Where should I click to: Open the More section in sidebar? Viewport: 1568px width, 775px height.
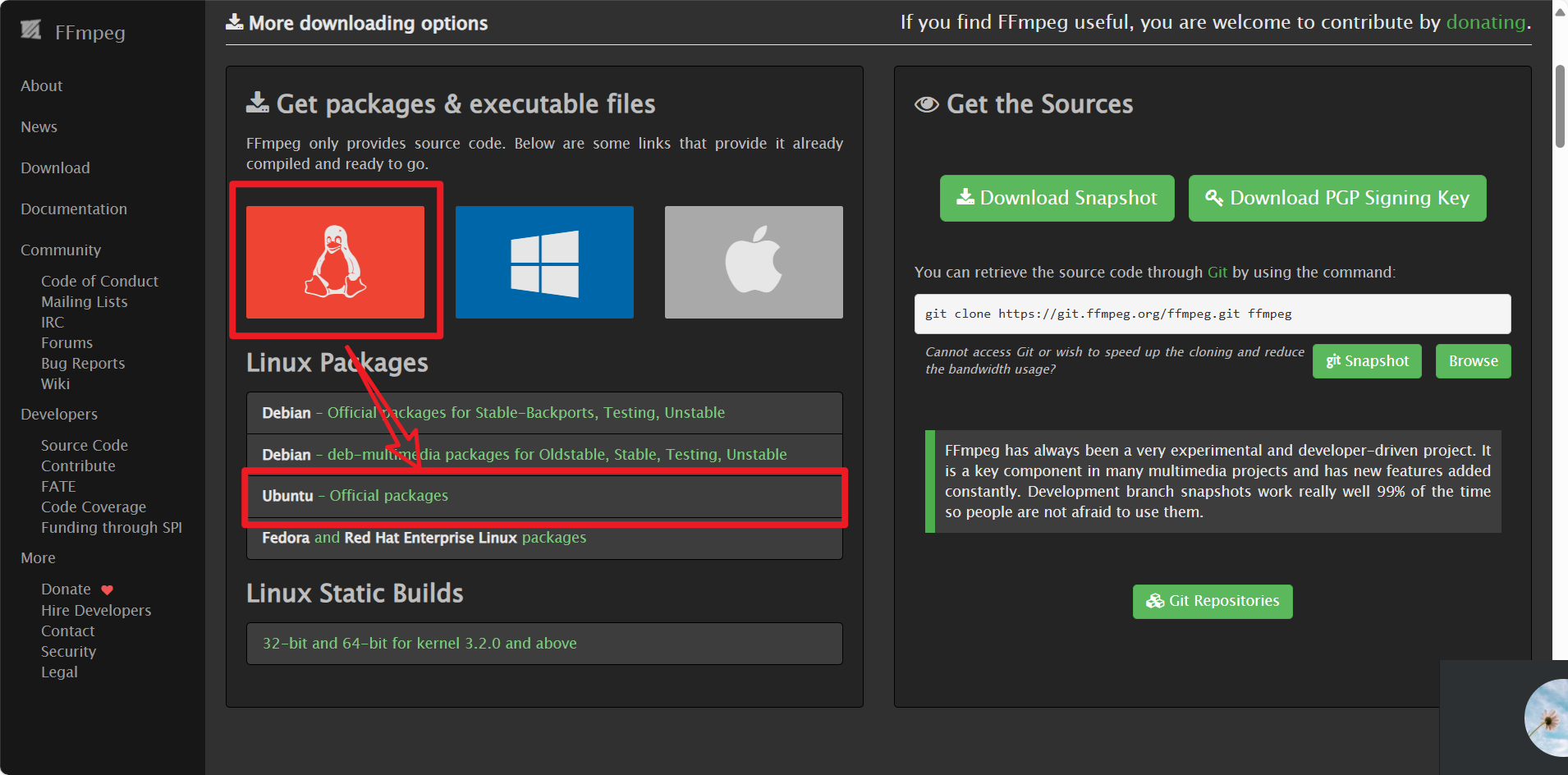38,558
